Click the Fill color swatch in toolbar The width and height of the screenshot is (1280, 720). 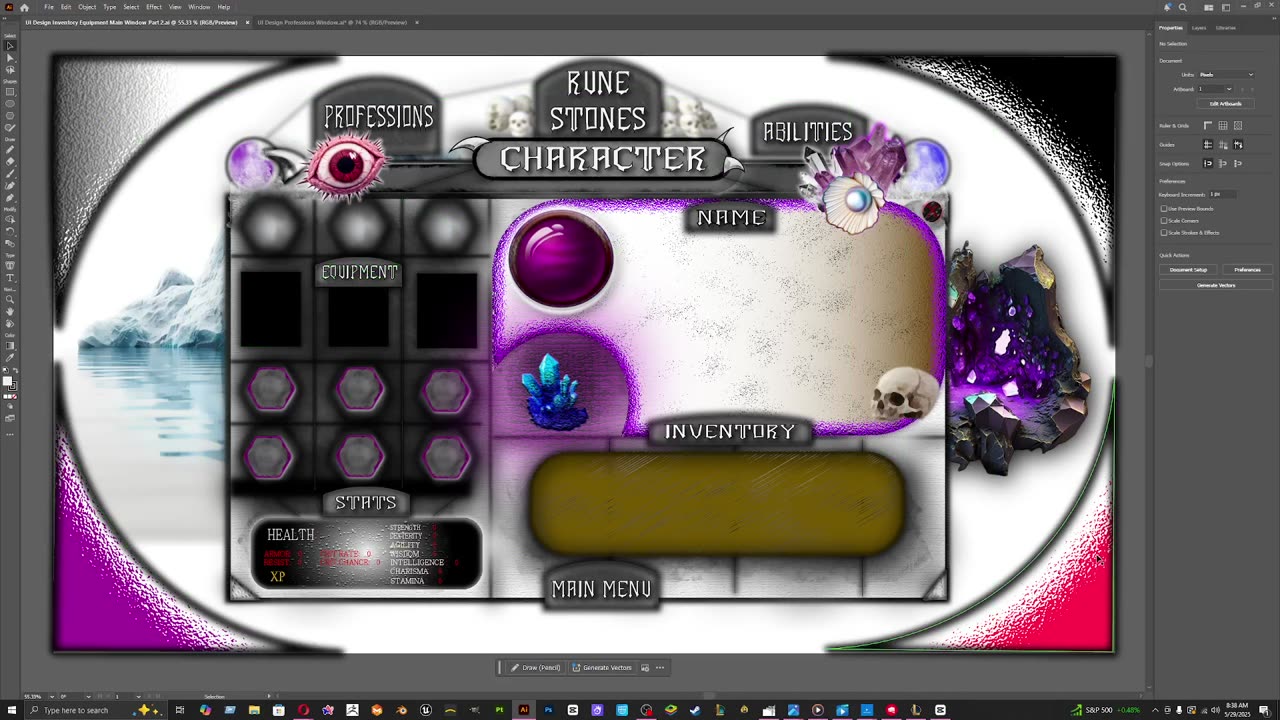pos(8,380)
